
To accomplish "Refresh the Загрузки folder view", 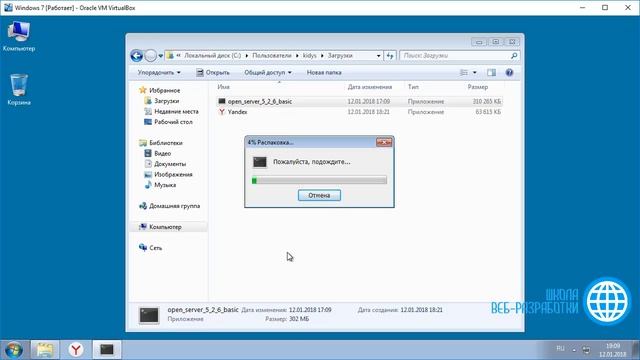I will pos(390,56).
